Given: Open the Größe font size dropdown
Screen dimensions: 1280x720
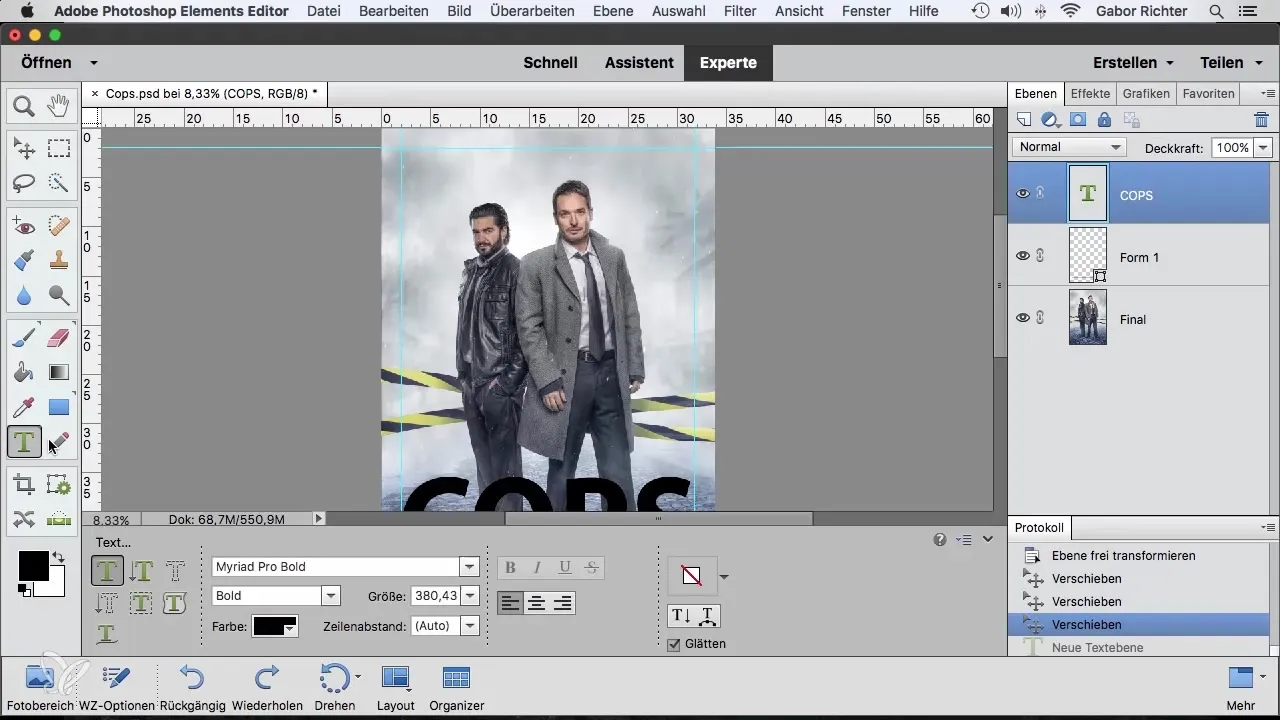Looking at the screenshot, I should point(470,595).
